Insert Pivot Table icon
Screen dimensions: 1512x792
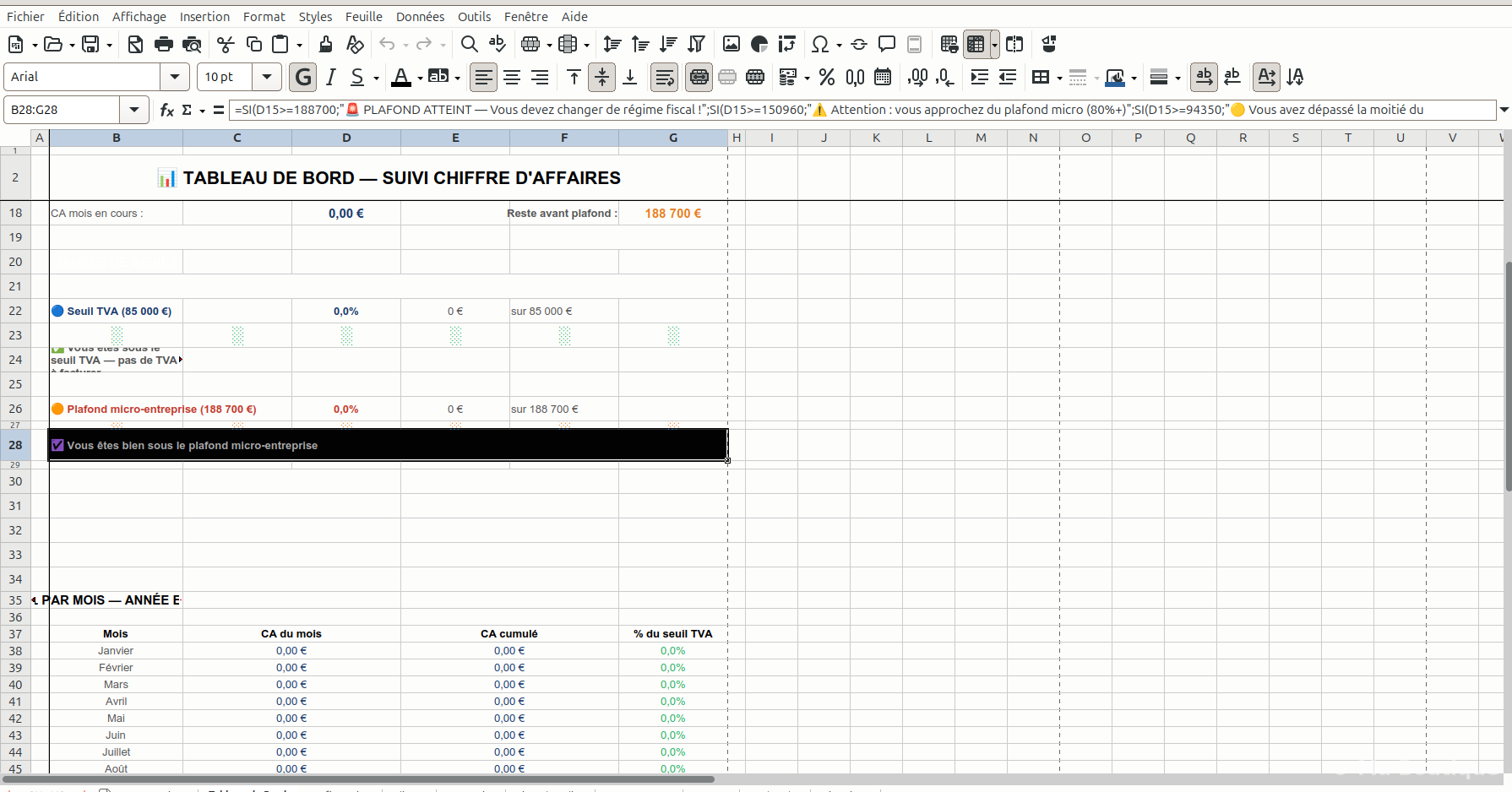coord(787,44)
